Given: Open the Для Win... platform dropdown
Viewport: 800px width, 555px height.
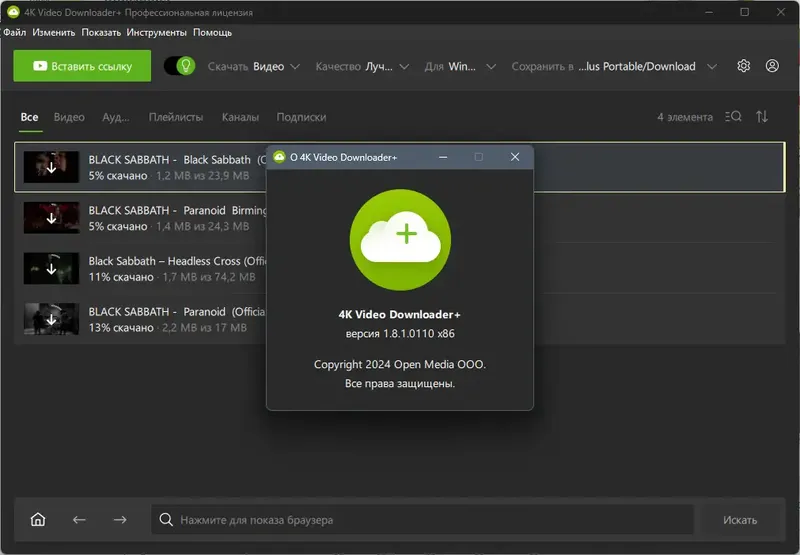Looking at the screenshot, I should [x=460, y=66].
